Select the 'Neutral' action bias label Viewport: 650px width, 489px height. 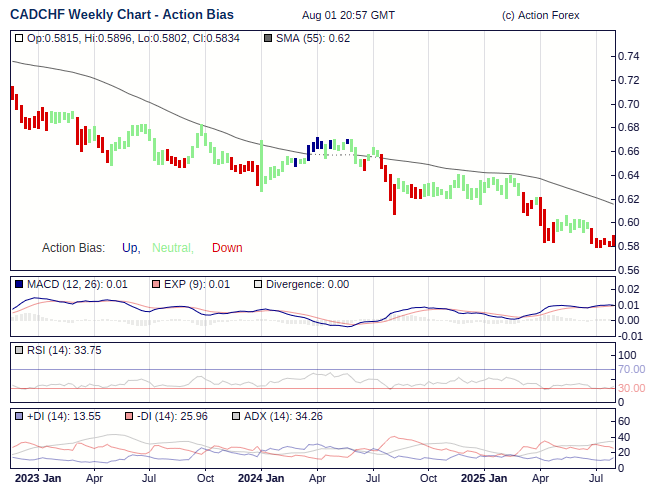pos(172,248)
